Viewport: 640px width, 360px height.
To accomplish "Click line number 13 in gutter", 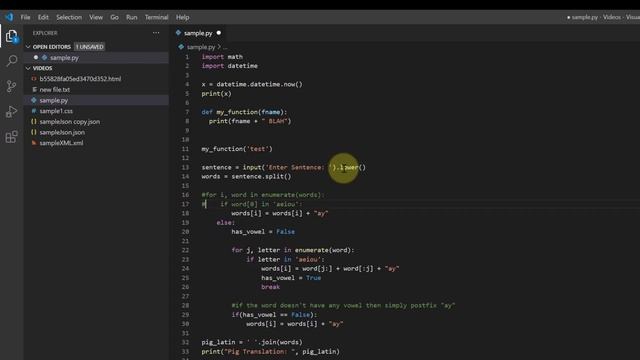I will tap(185, 167).
